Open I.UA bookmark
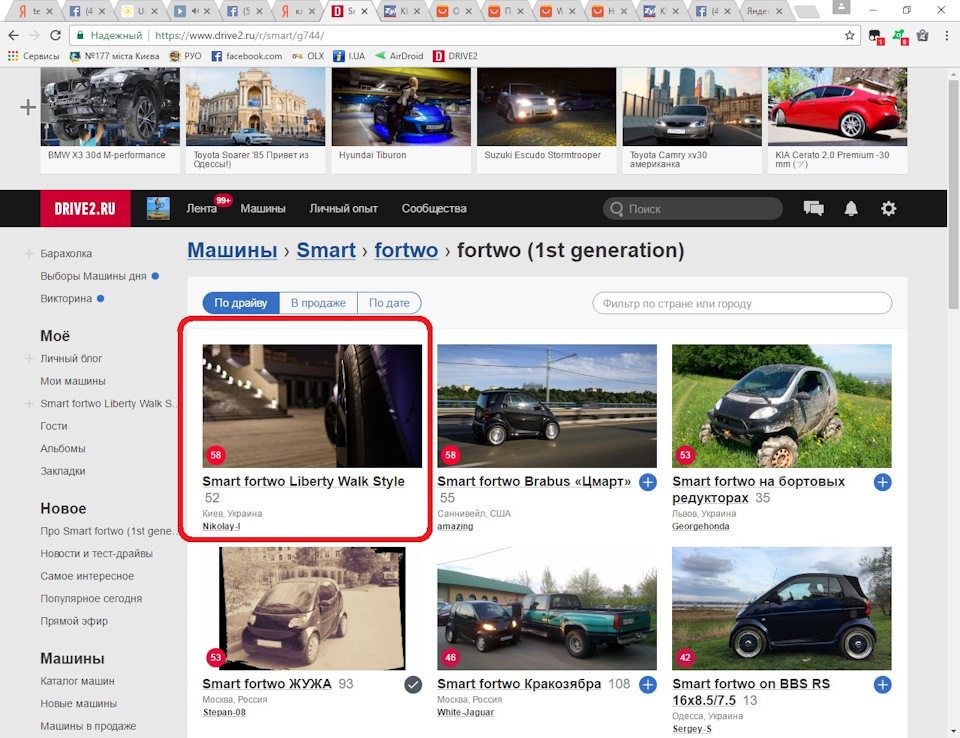This screenshot has height=738, width=960. point(349,56)
